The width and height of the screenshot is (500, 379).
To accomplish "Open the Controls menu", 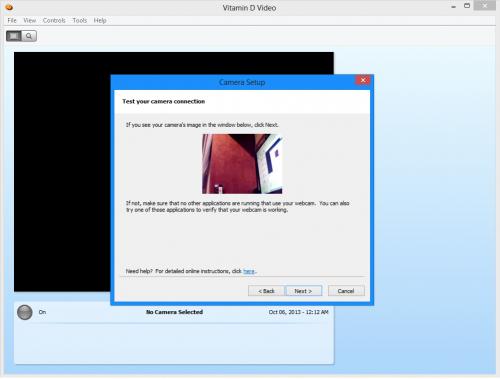I will tap(54, 21).
